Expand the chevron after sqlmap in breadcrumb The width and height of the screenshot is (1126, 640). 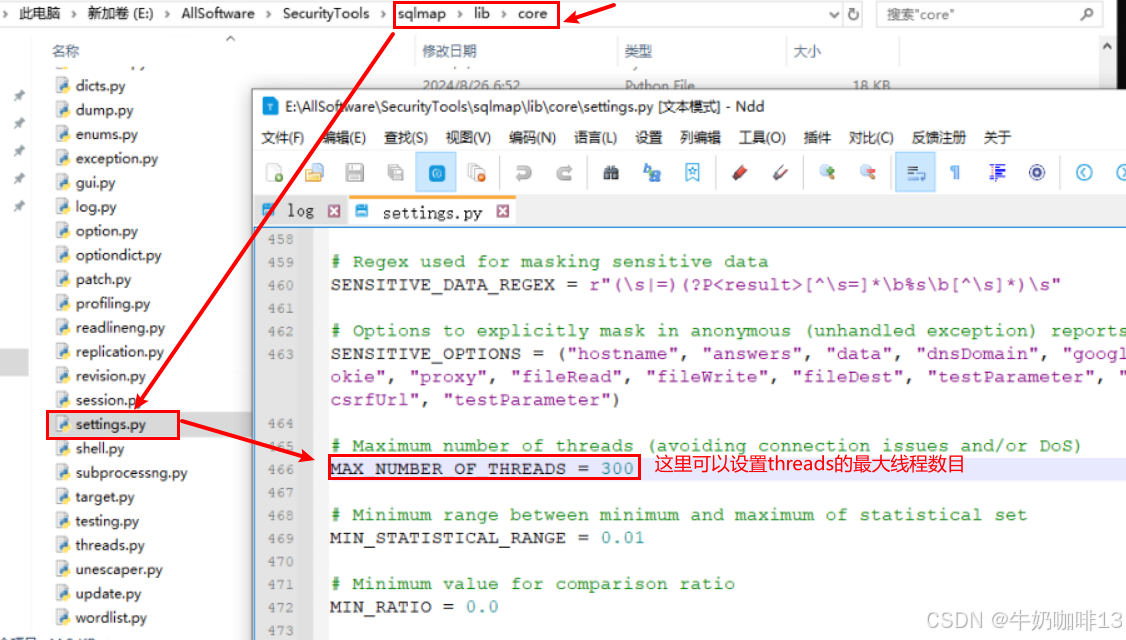click(x=460, y=14)
